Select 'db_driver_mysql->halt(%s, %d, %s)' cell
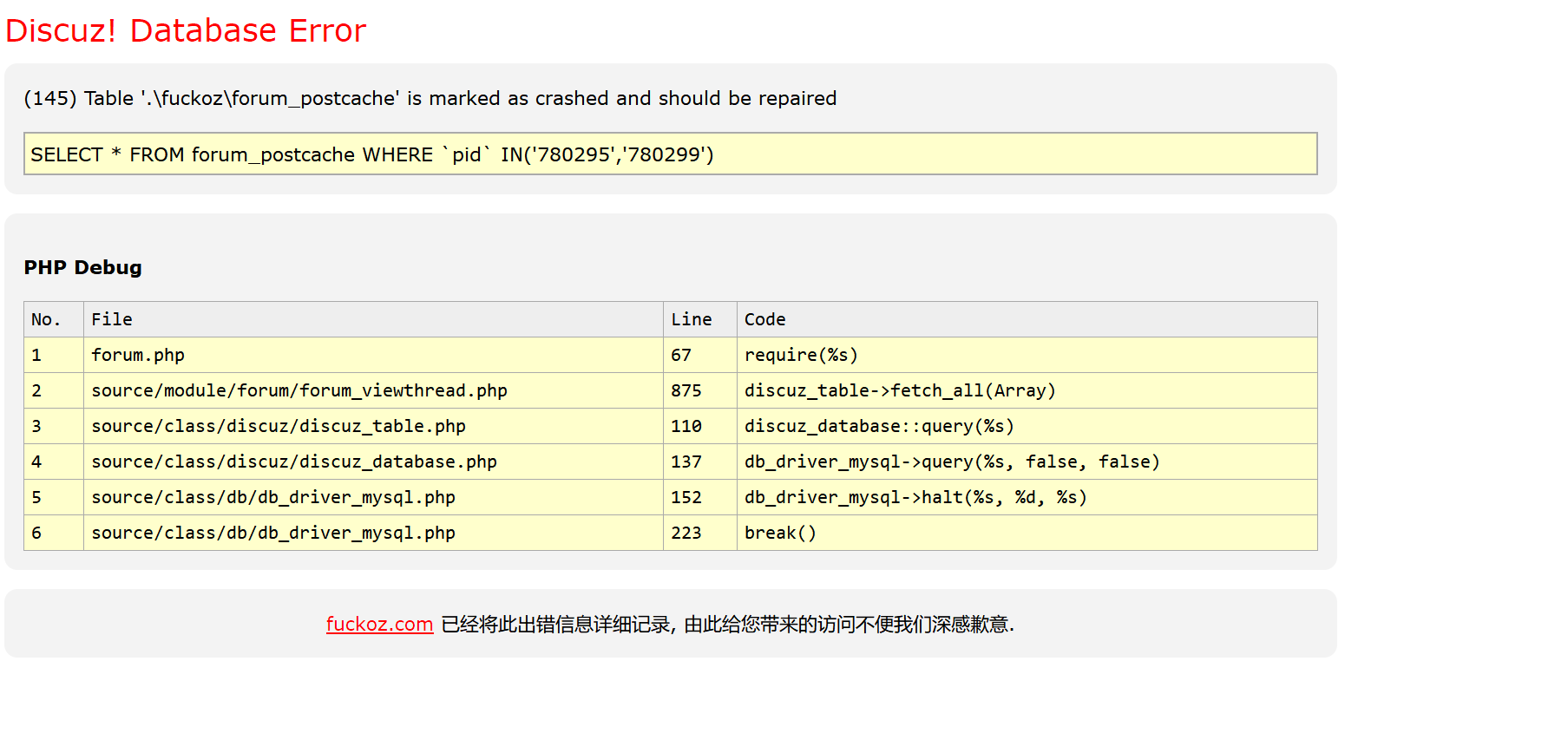This screenshot has width=1568, height=740. coord(1027,497)
